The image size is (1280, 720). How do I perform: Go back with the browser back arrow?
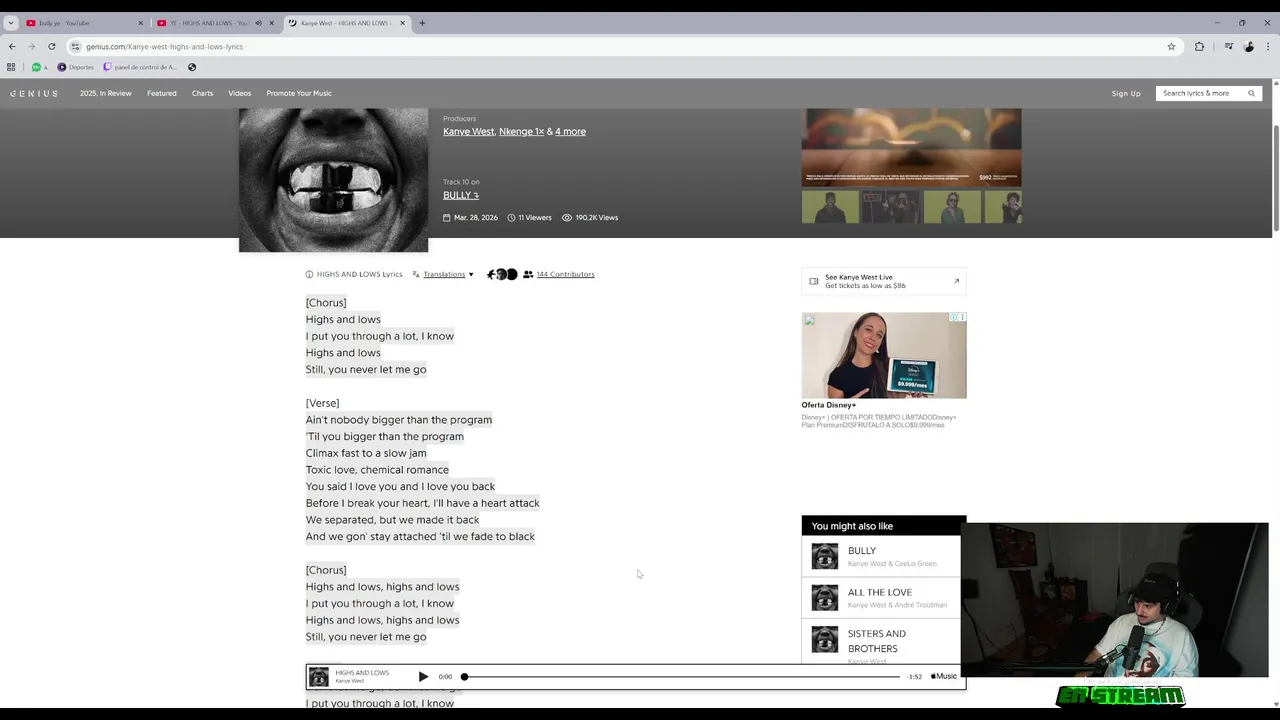pos(12,46)
